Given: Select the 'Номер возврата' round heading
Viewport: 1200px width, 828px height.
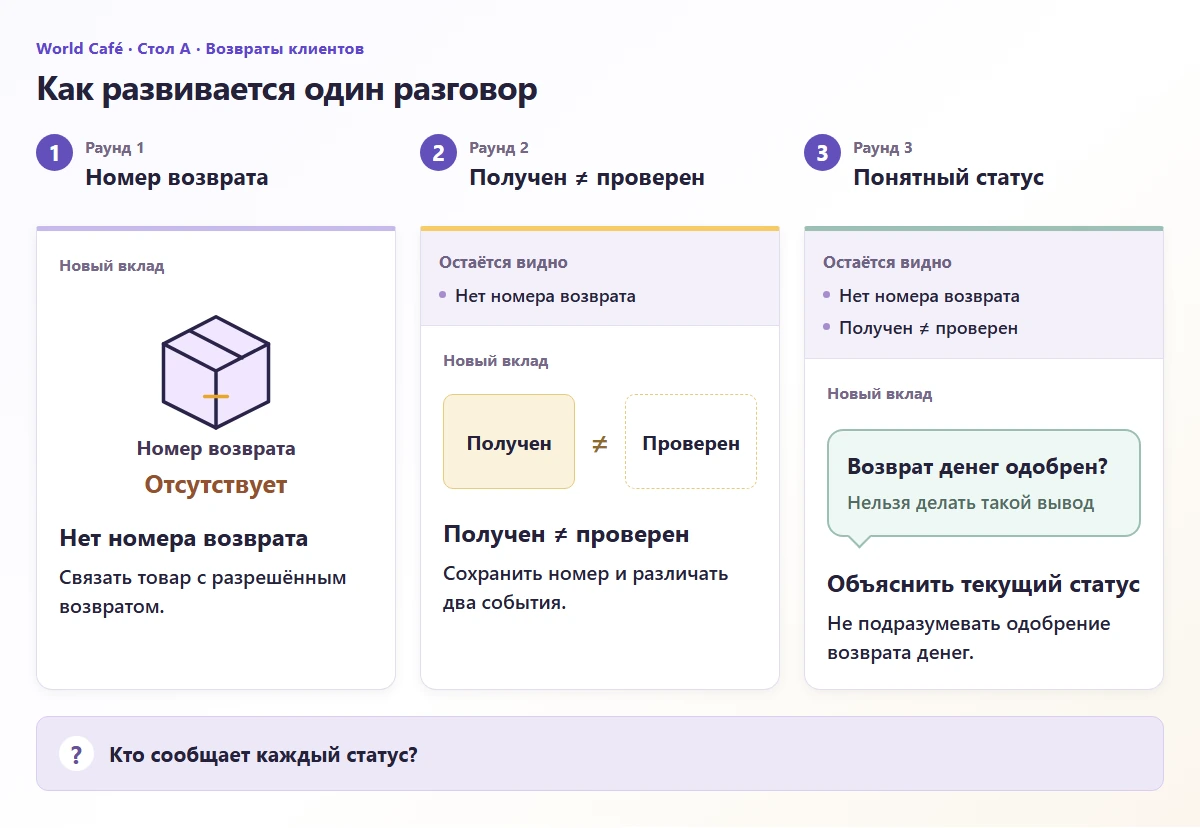Looking at the screenshot, I should tap(177, 178).
